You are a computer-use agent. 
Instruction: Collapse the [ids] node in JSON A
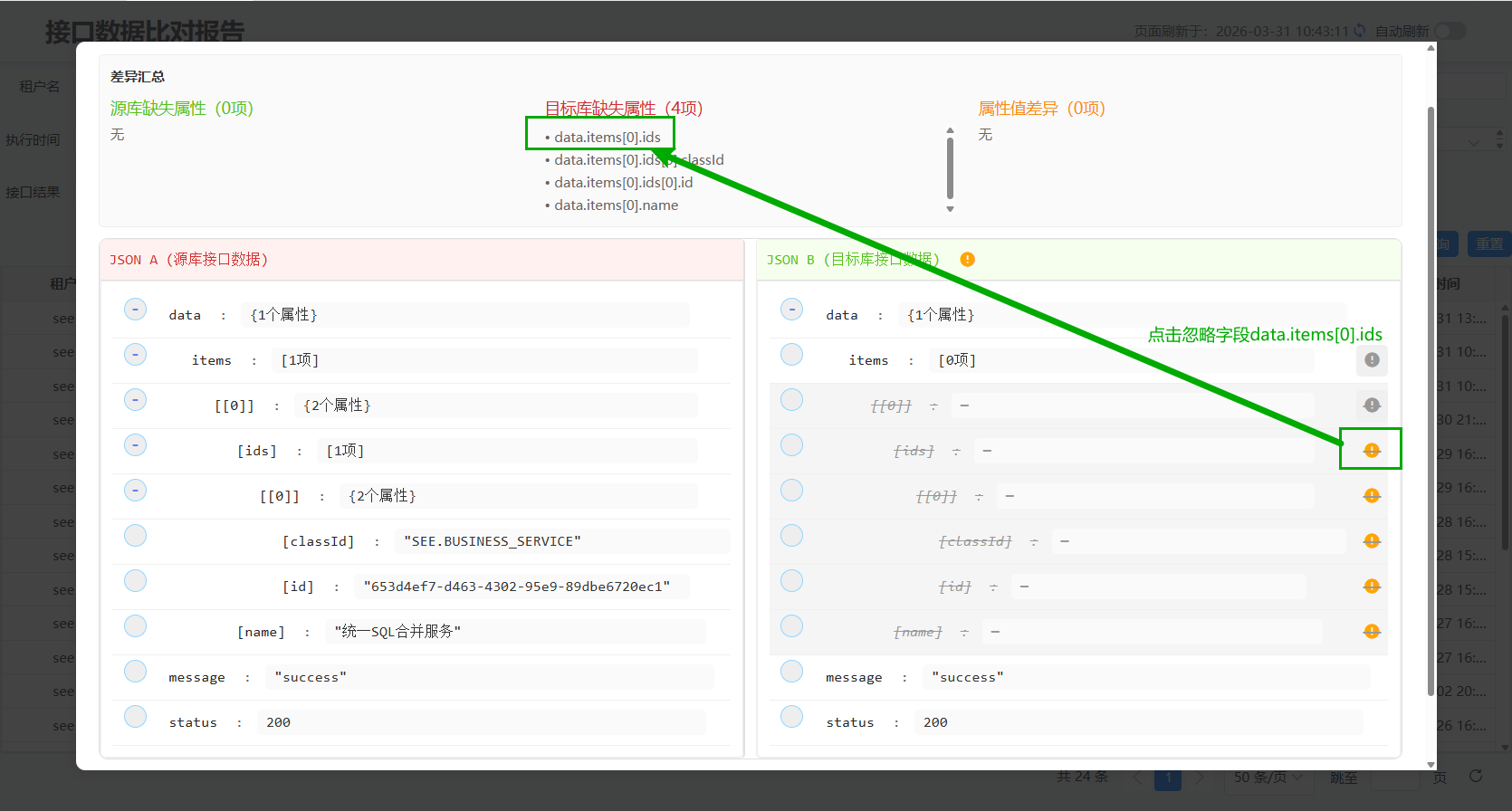pos(136,445)
